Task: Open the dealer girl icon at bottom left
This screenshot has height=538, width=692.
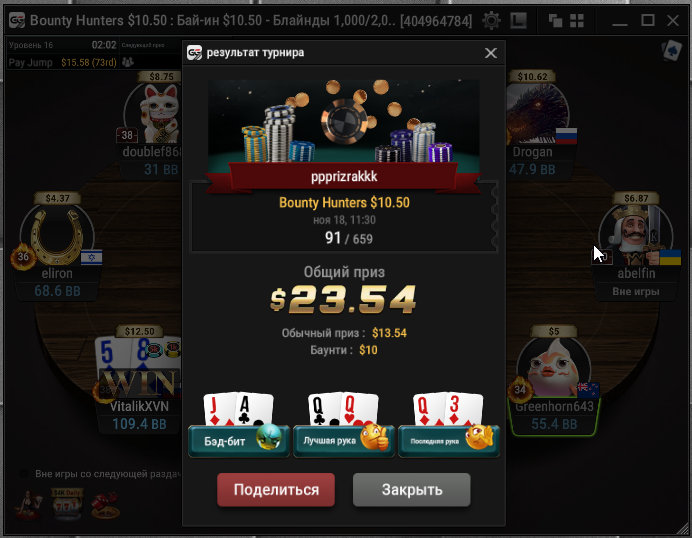Action: [29, 504]
